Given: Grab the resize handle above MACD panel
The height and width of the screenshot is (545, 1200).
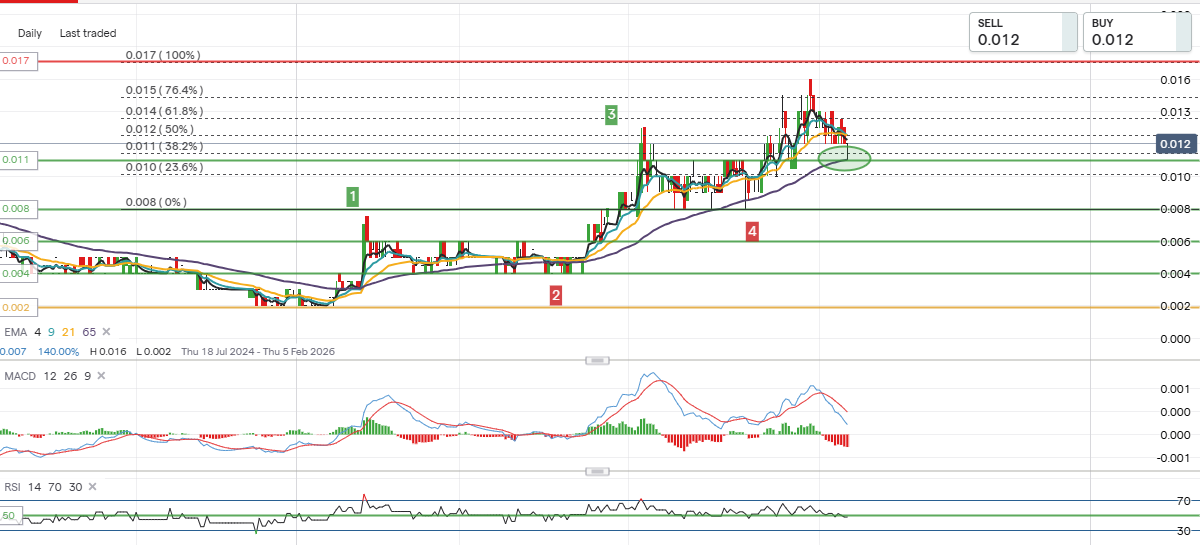Looking at the screenshot, I should tap(597, 360).
